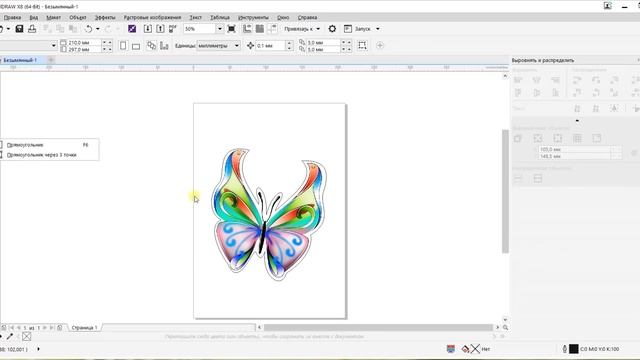Click the nudge distance stepper arrows
Viewport: 640px width, 360px height.
289,46
